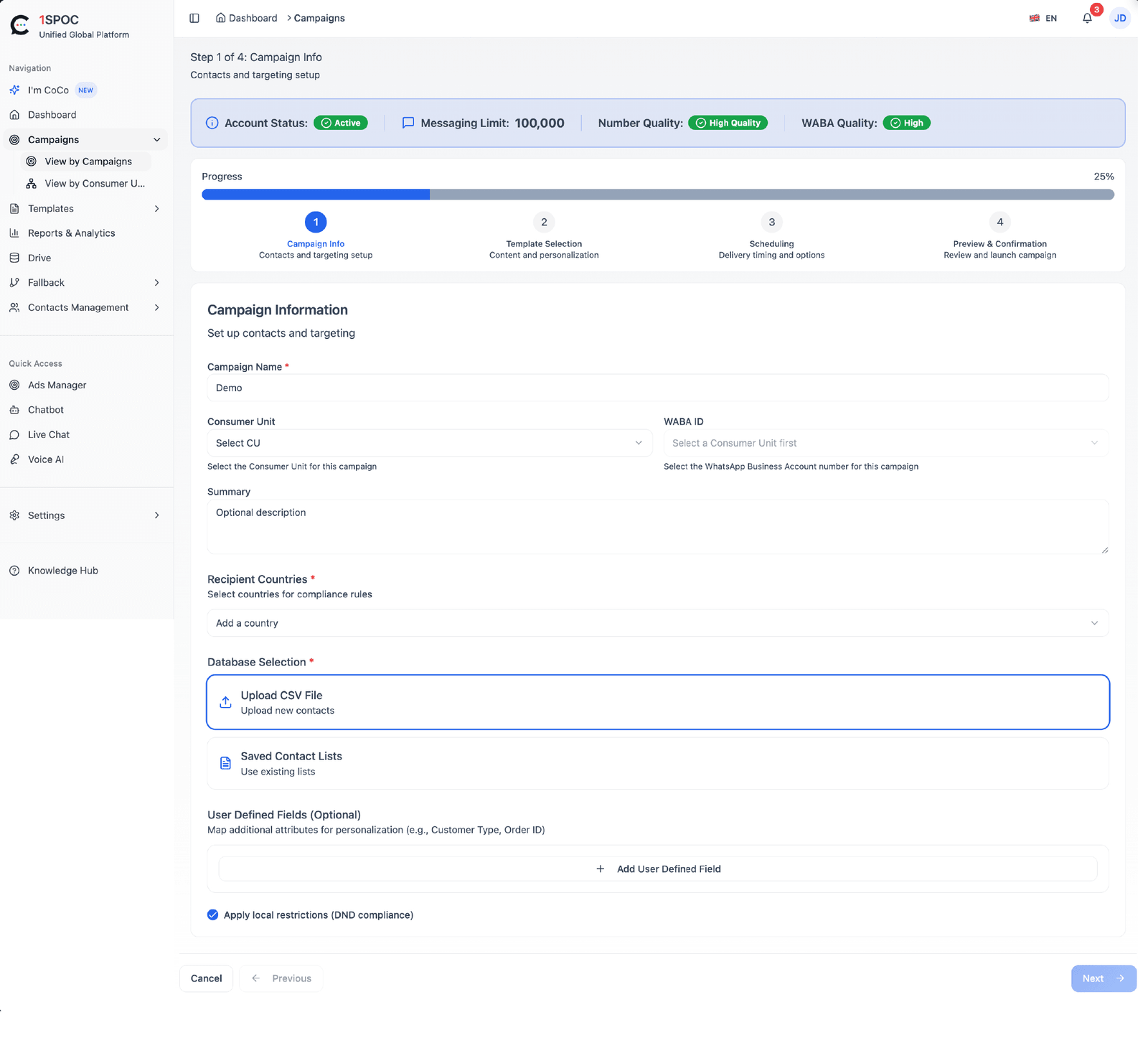Click the Saved Contact Lists file icon

[225, 763]
